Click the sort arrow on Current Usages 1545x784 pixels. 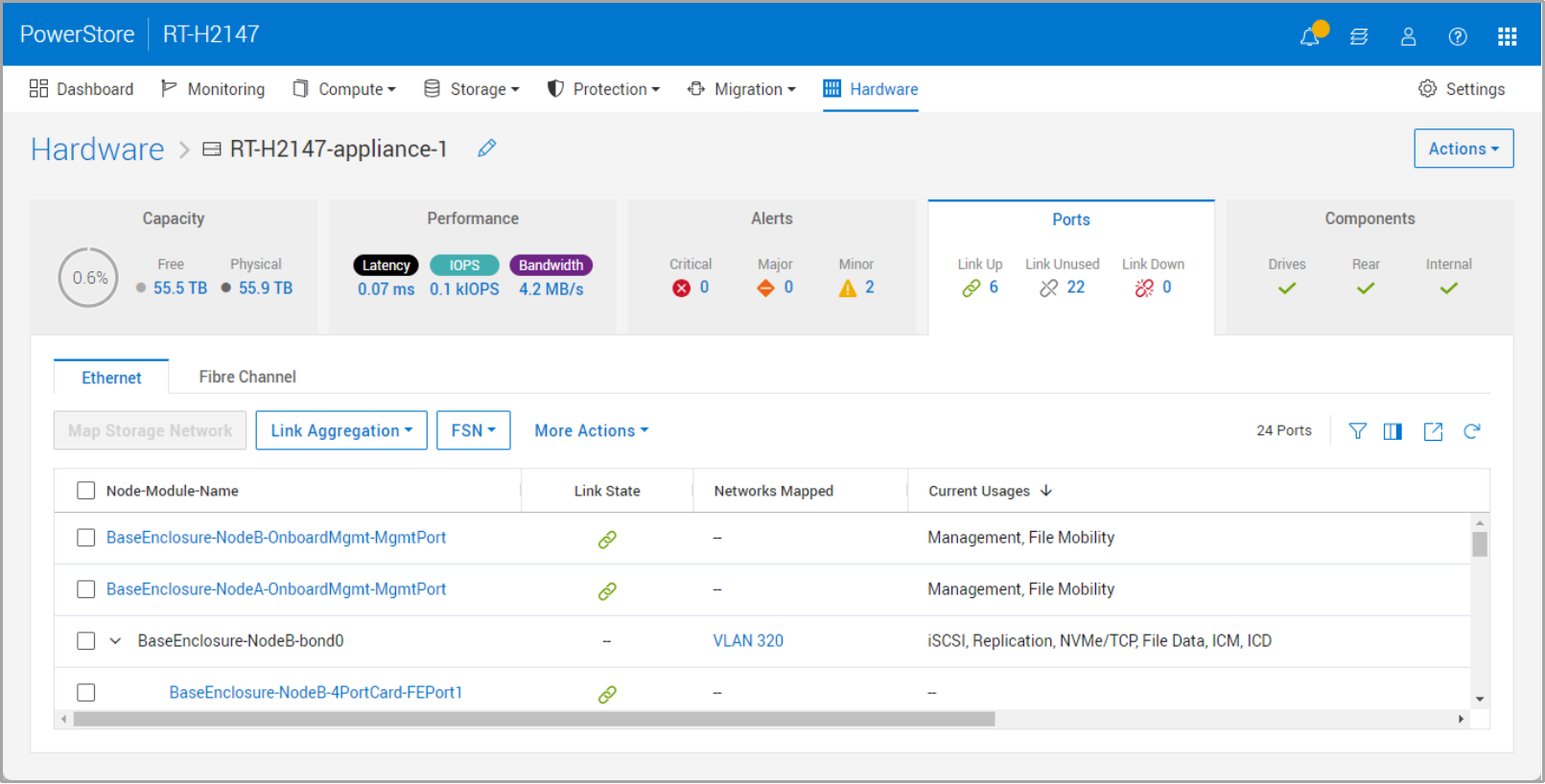(x=1046, y=491)
